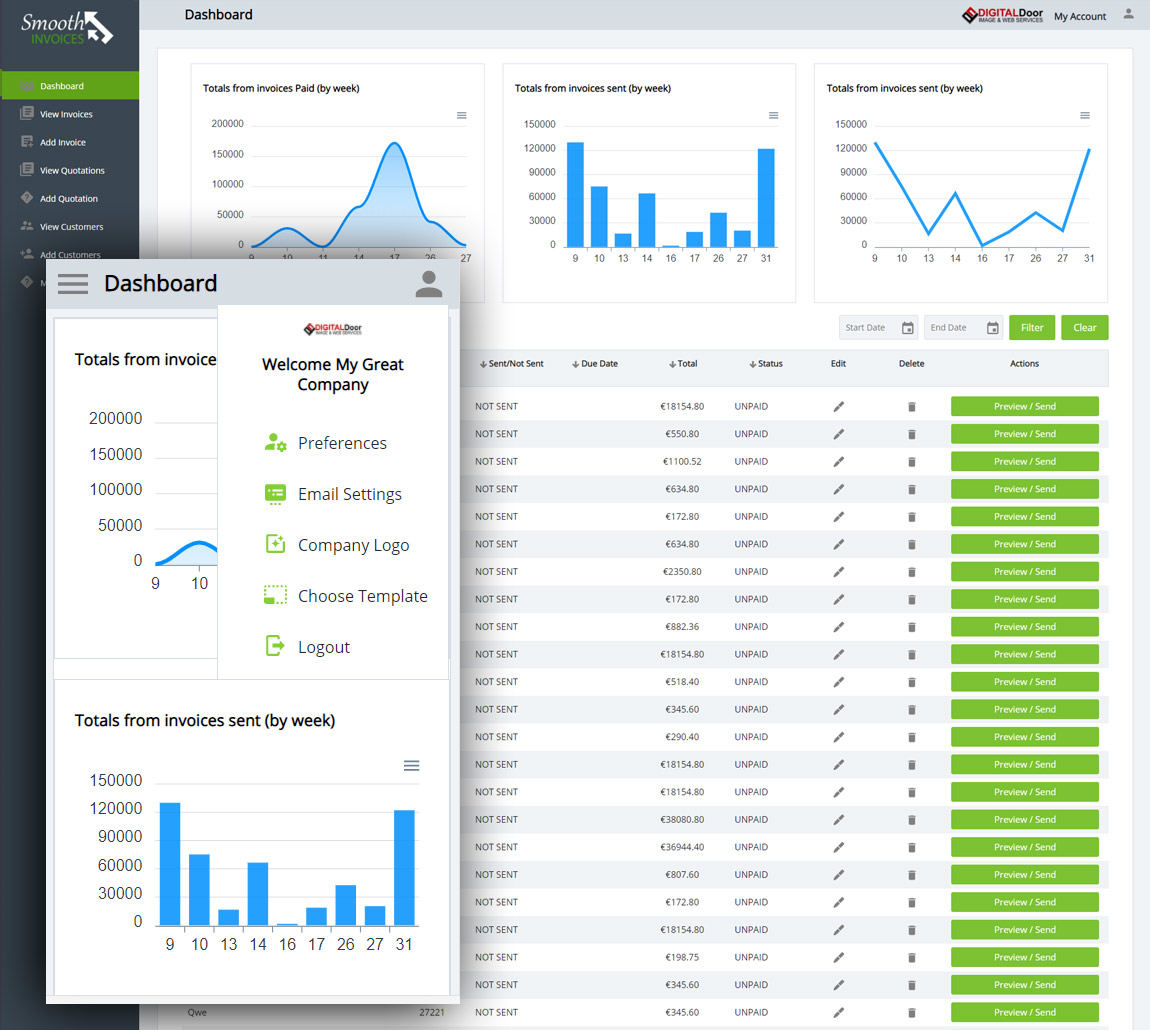The width and height of the screenshot is (1150, 1030).
Task: Sort the table by Status column
Action: [765, 364]
